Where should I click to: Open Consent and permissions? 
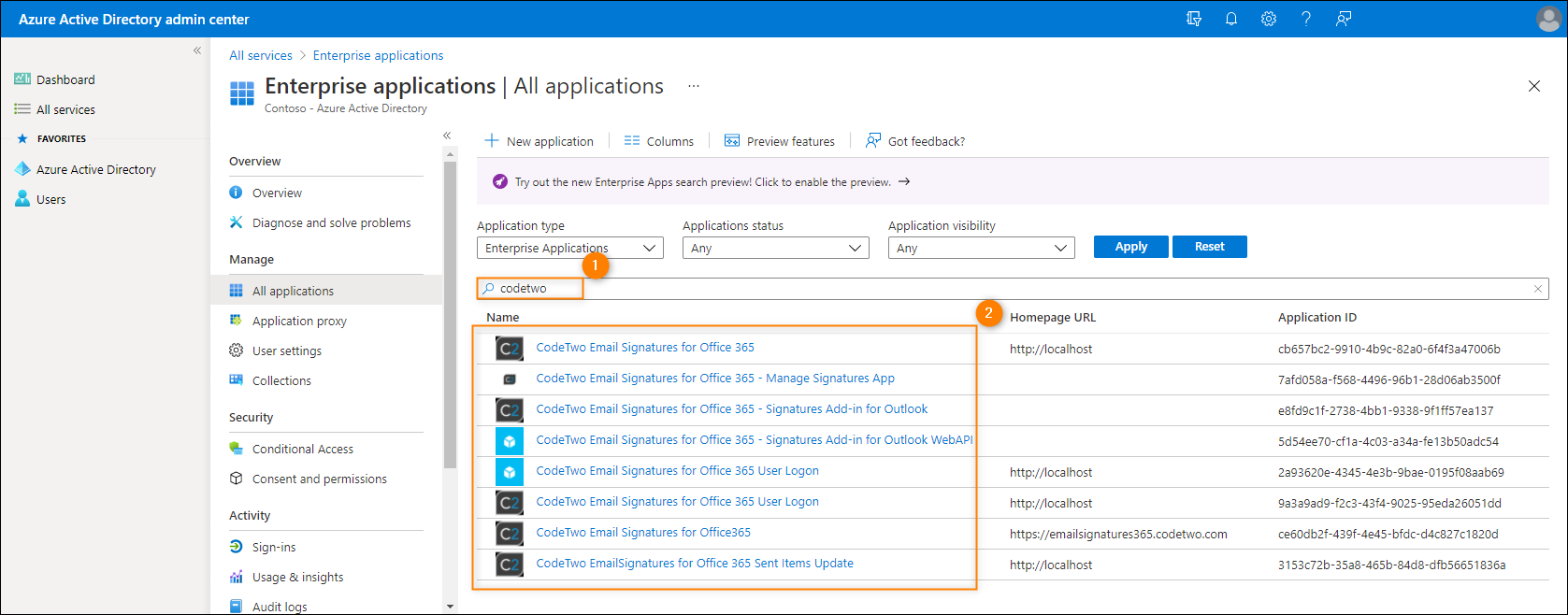[x=319, y=479]
